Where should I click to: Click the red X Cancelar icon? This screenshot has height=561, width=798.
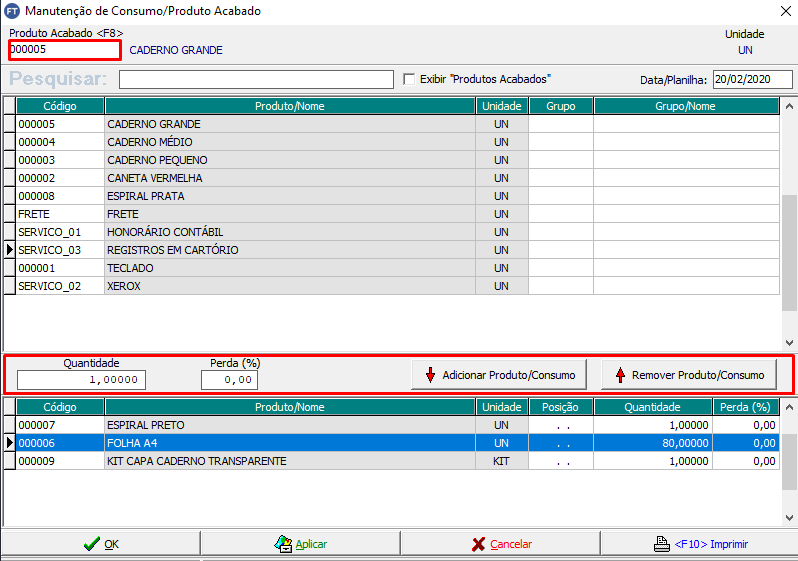(479, 544)
